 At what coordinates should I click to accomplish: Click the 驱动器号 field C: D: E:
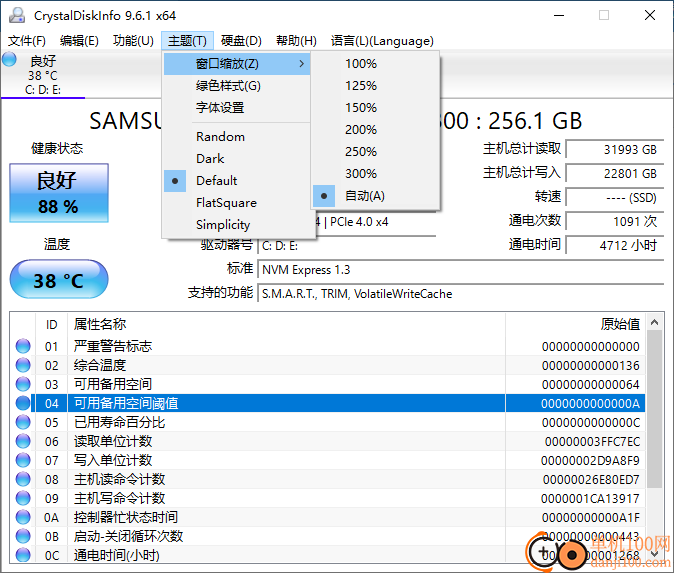[x=346, y=246]
